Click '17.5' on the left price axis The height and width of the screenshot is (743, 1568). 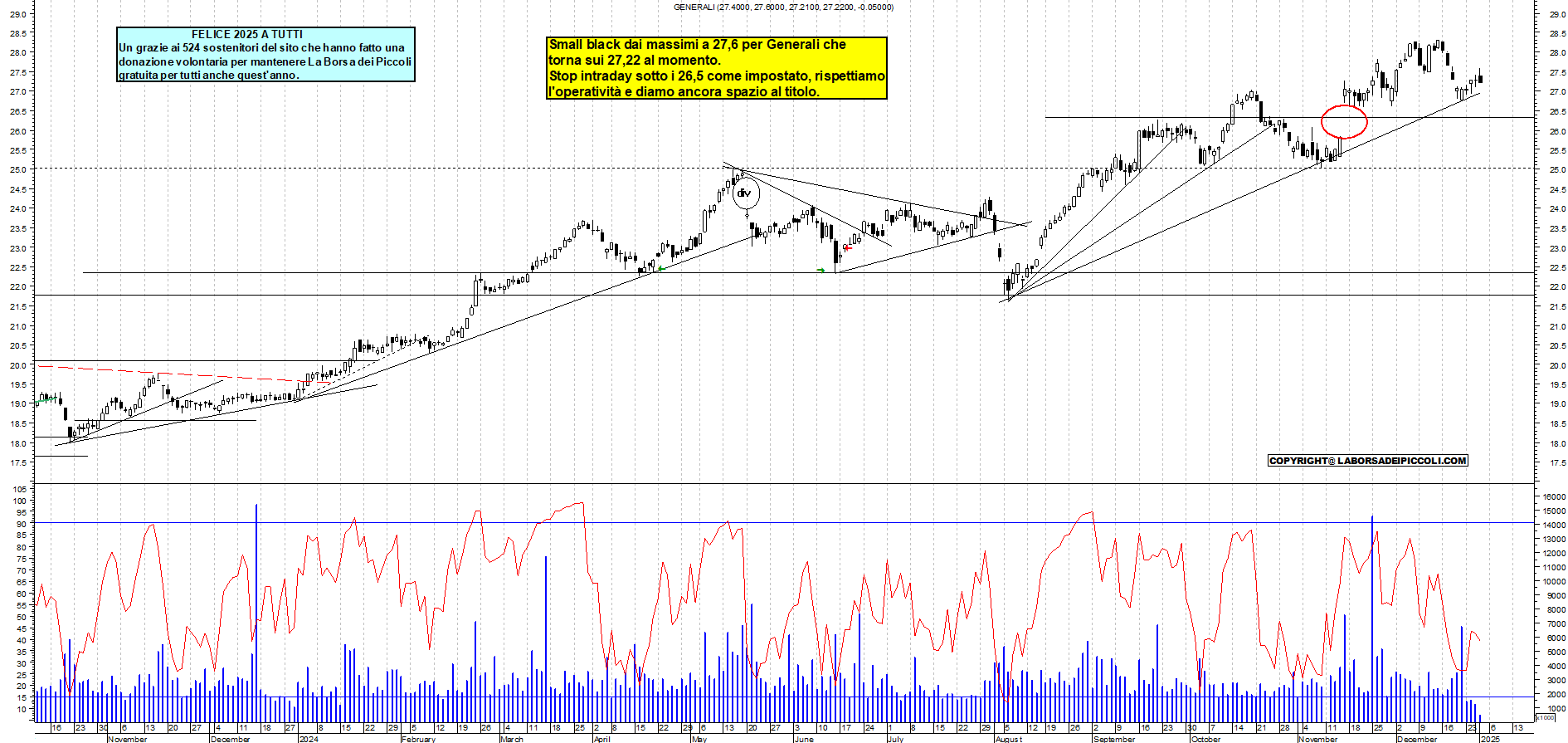pos(18,463)
